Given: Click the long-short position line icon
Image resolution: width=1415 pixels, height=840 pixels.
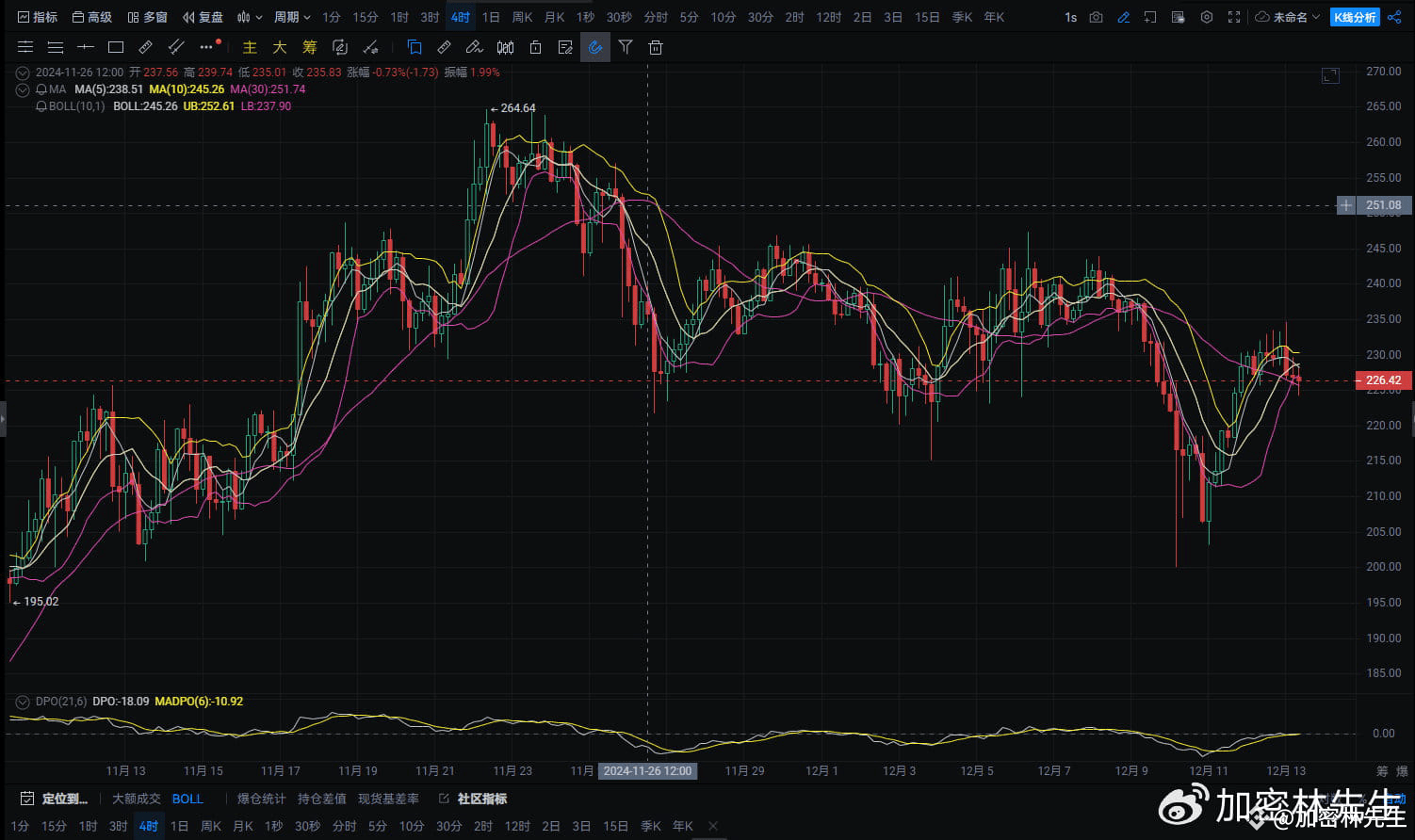Looking at the screenshot, I should pyautogui.click(x=370, y=47).
